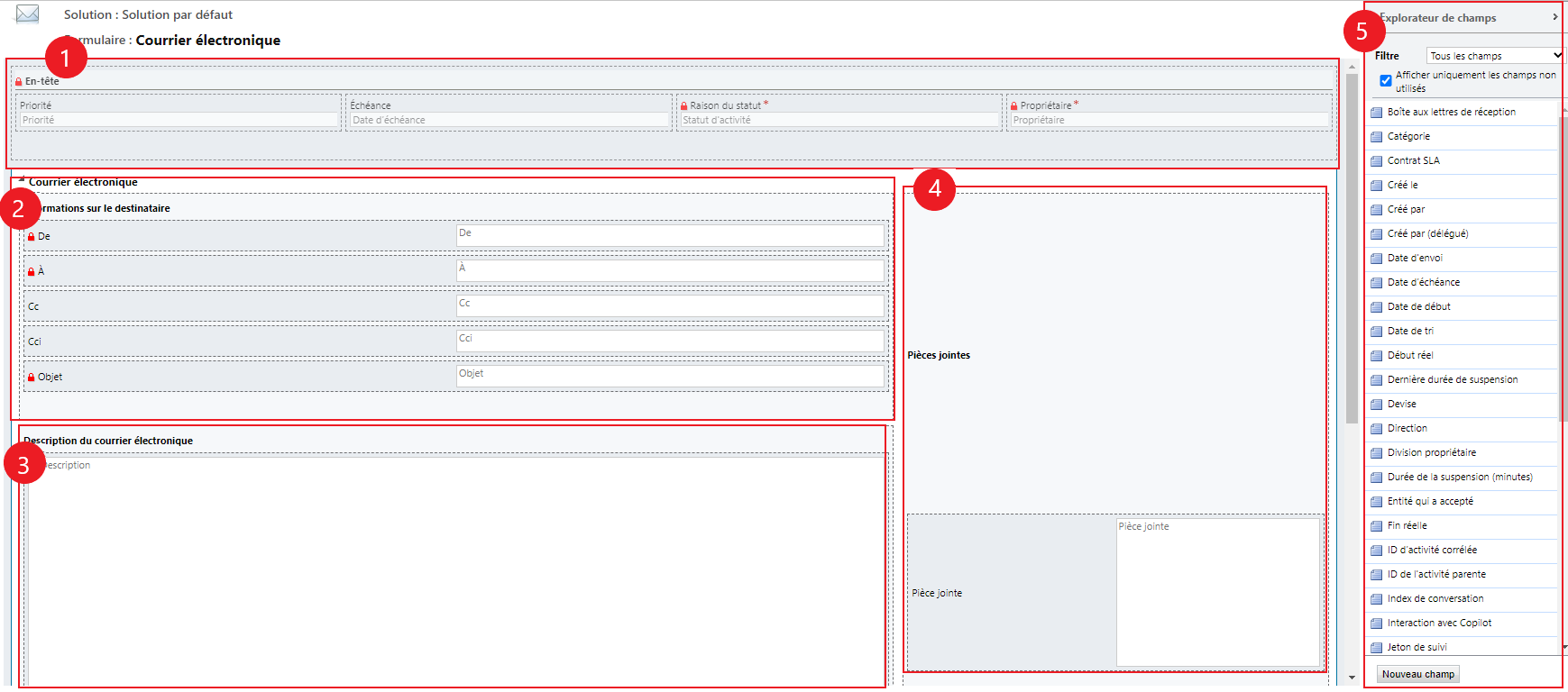
Task: Click the Description du courrier électronique section title
Action: click(108, 441)
